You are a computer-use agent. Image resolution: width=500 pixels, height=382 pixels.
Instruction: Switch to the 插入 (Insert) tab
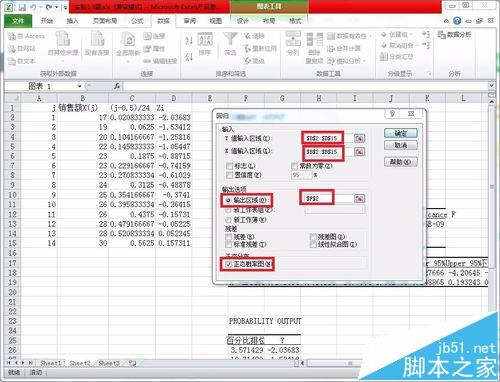(73, 21)
